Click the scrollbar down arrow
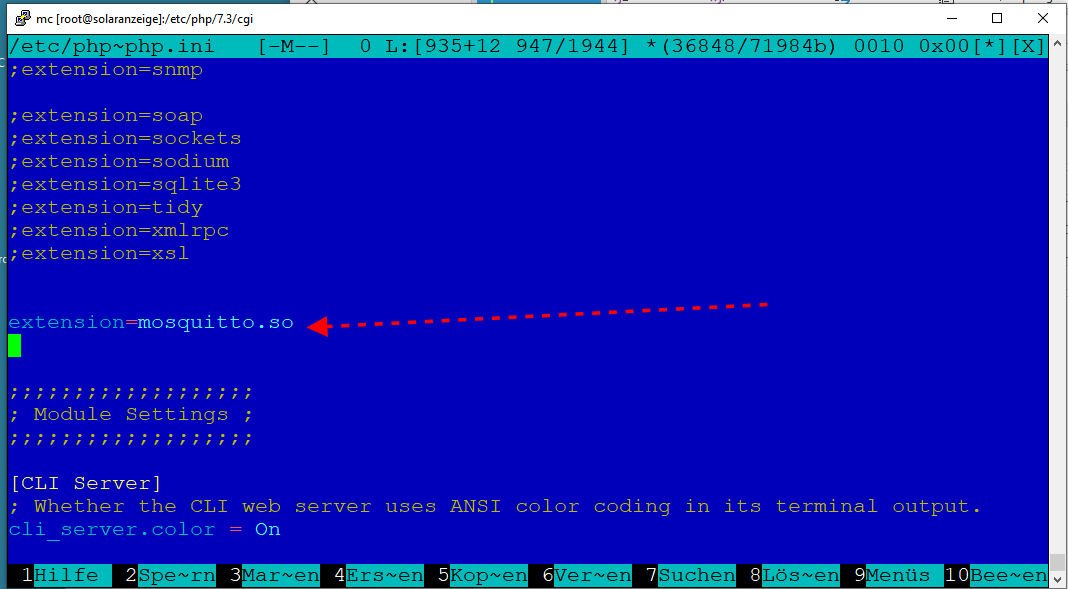The image size is (1068, 589). [1058, 580]
